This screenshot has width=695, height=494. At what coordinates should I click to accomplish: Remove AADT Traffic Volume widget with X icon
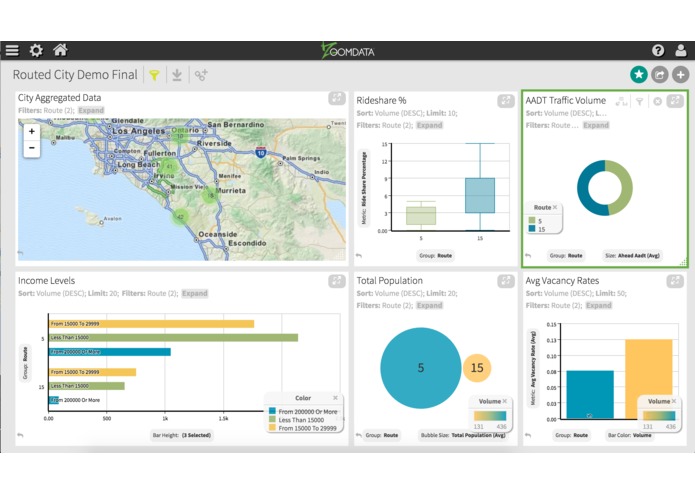click(657, 102)
